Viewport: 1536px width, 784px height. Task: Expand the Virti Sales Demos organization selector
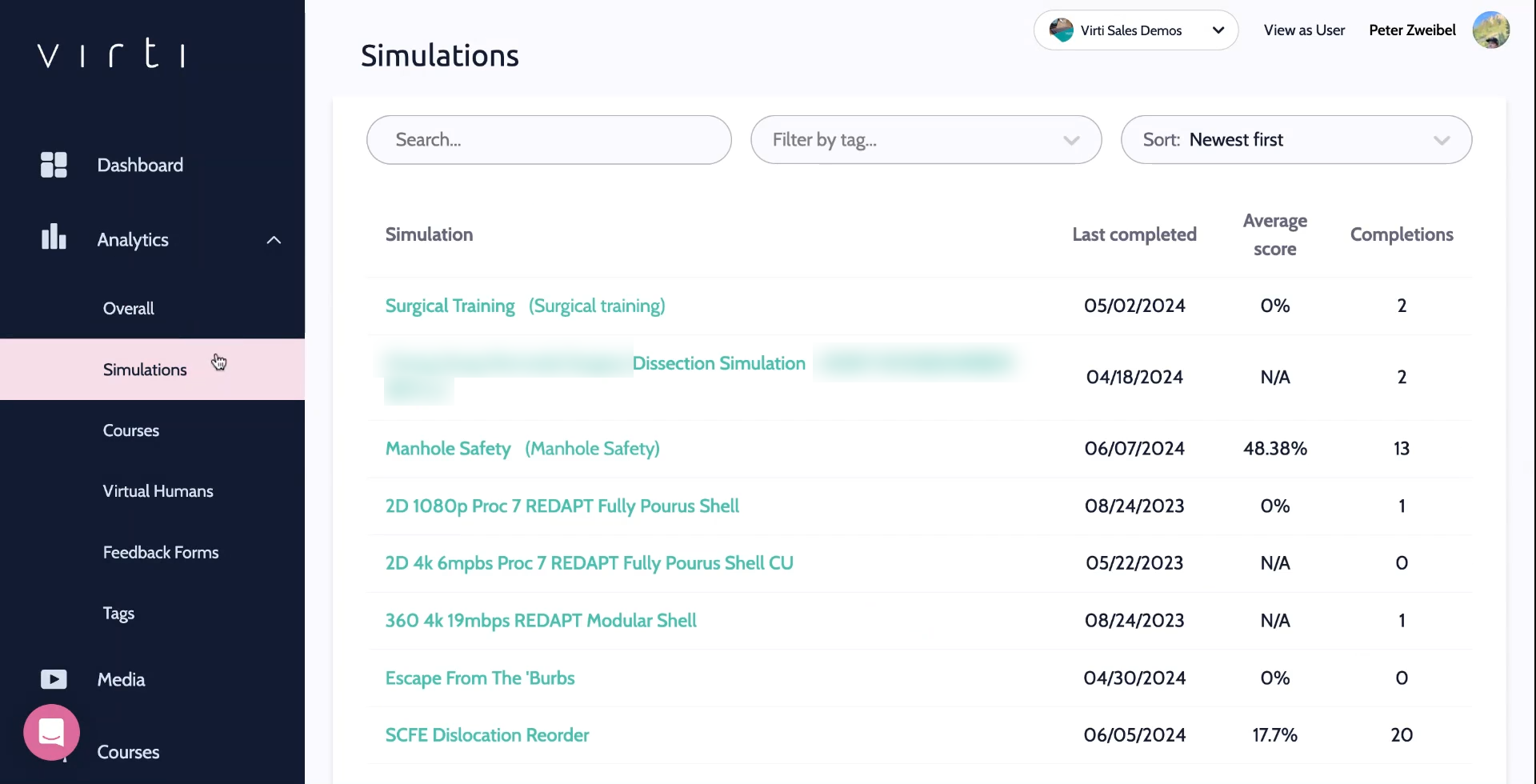[1218, 30]
